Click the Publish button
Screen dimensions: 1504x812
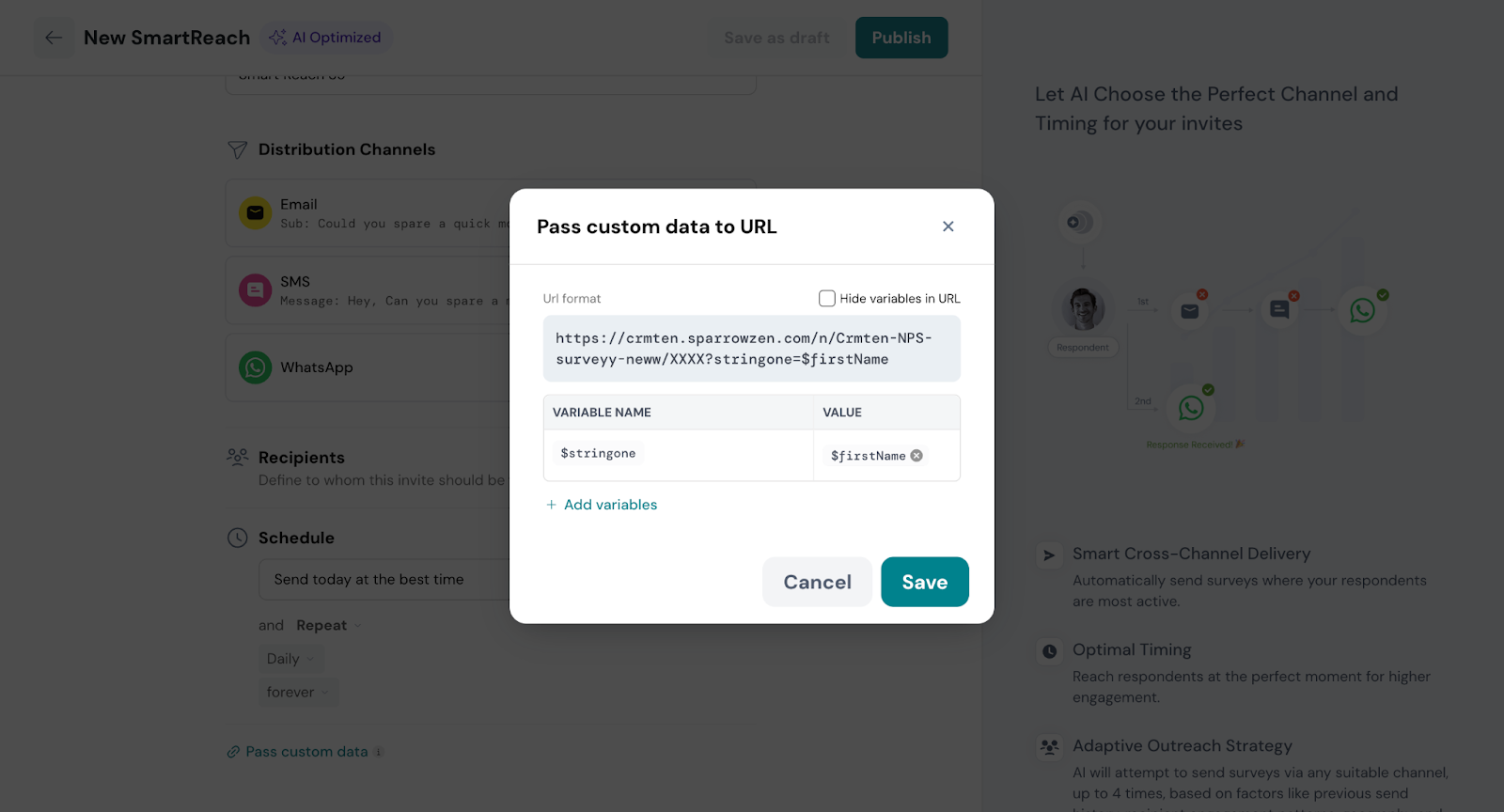[x=901, y=38]
